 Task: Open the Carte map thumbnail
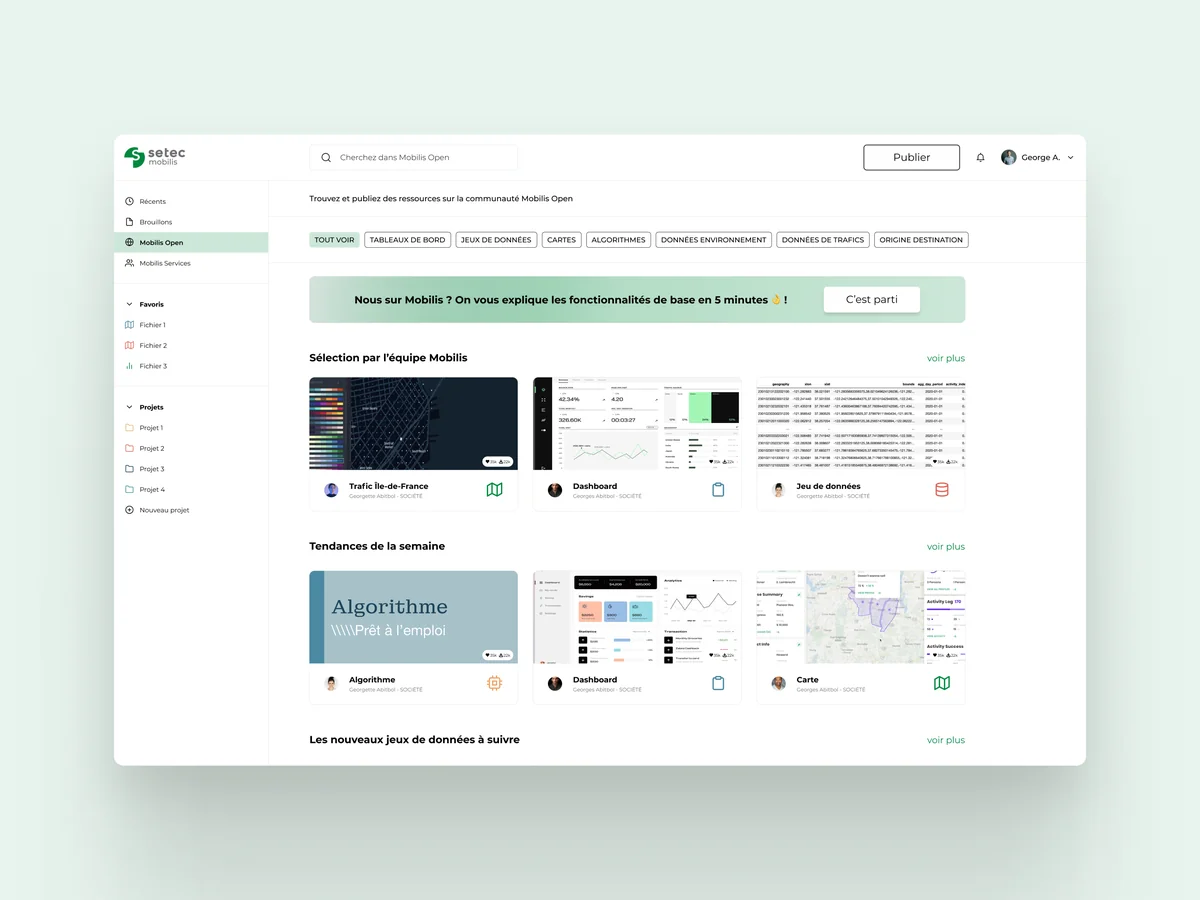(861, 617)
